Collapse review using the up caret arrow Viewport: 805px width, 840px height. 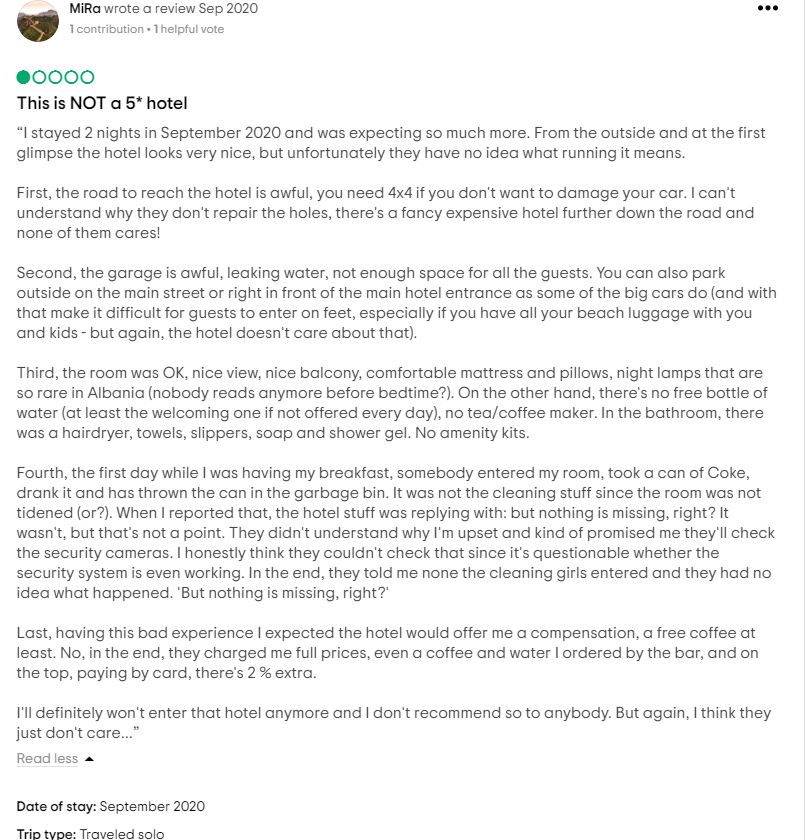(x=89, y=759)
